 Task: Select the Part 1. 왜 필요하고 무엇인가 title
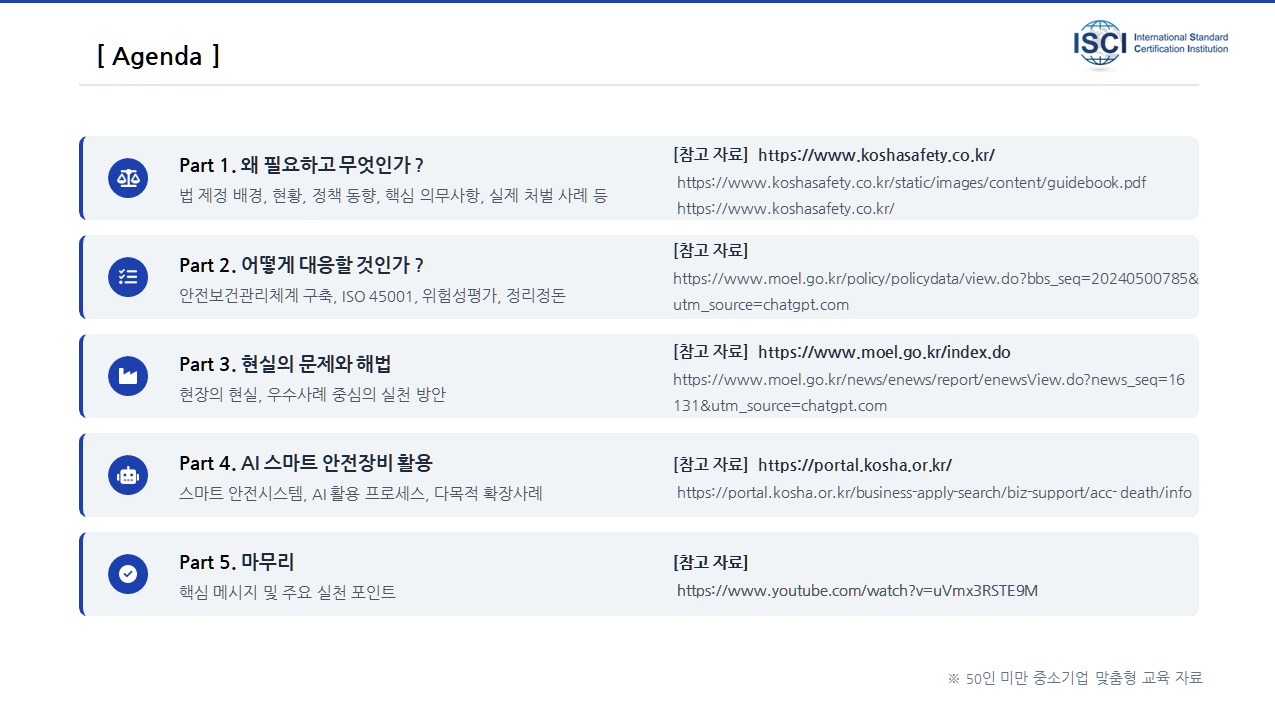301,165
